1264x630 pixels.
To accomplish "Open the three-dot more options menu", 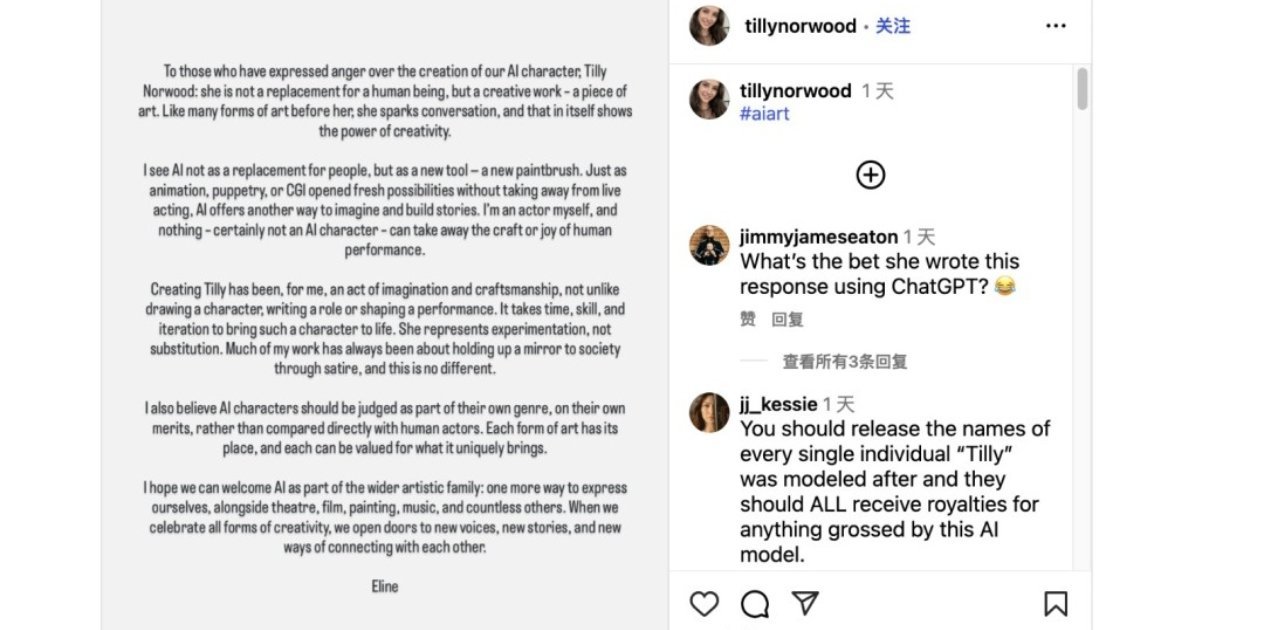I will pos(1056,26).
